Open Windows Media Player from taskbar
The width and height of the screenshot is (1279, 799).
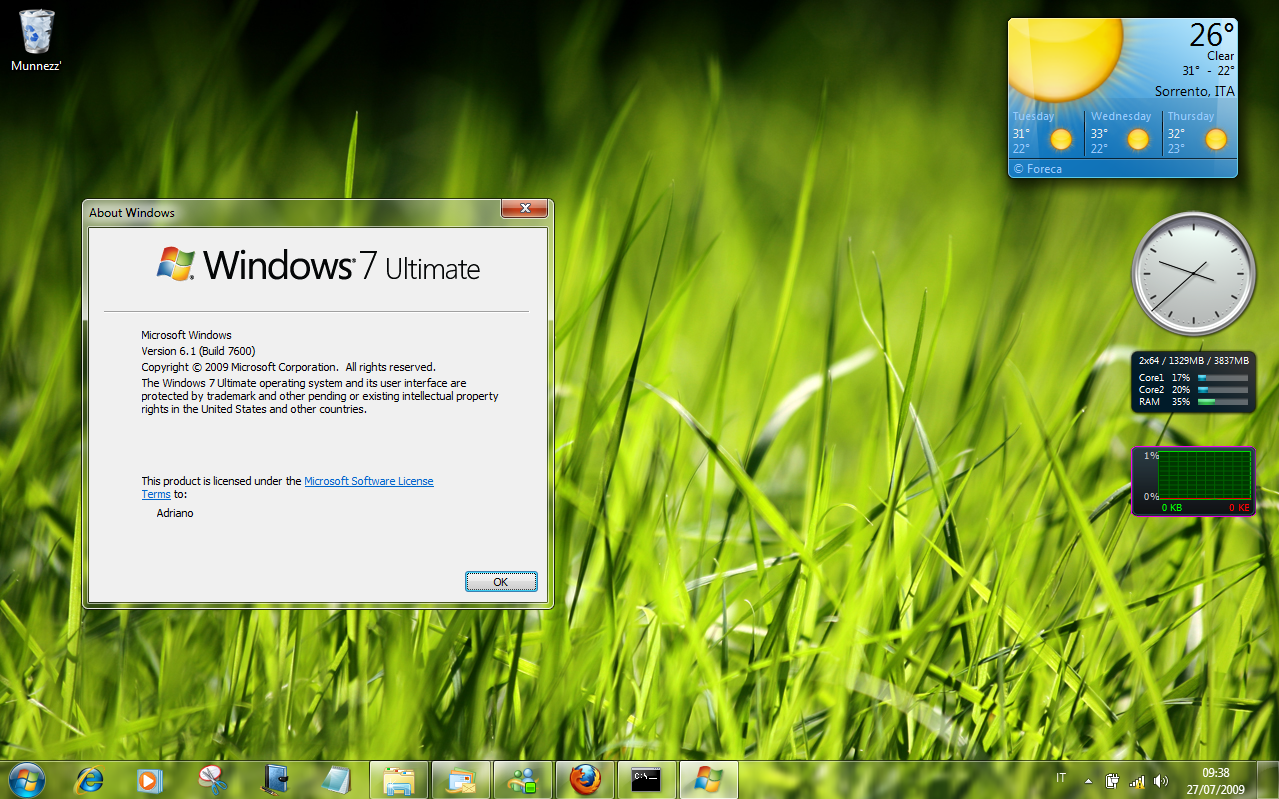tap(149, 780)
